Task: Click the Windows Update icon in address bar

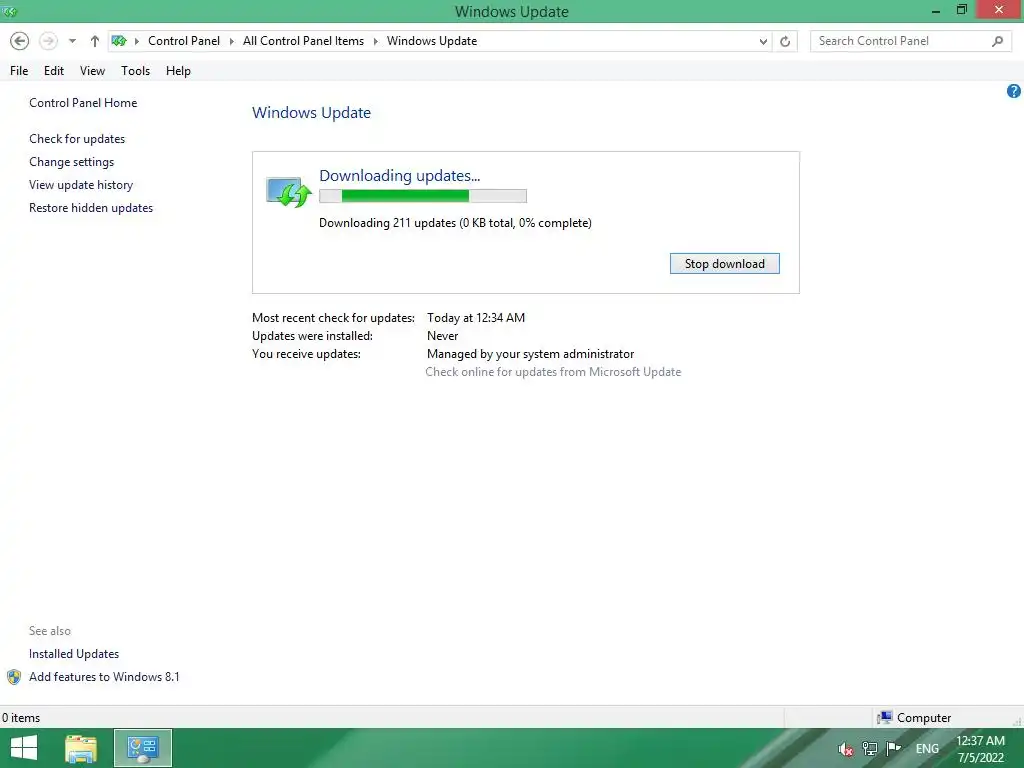Action: tap(119, 41)
